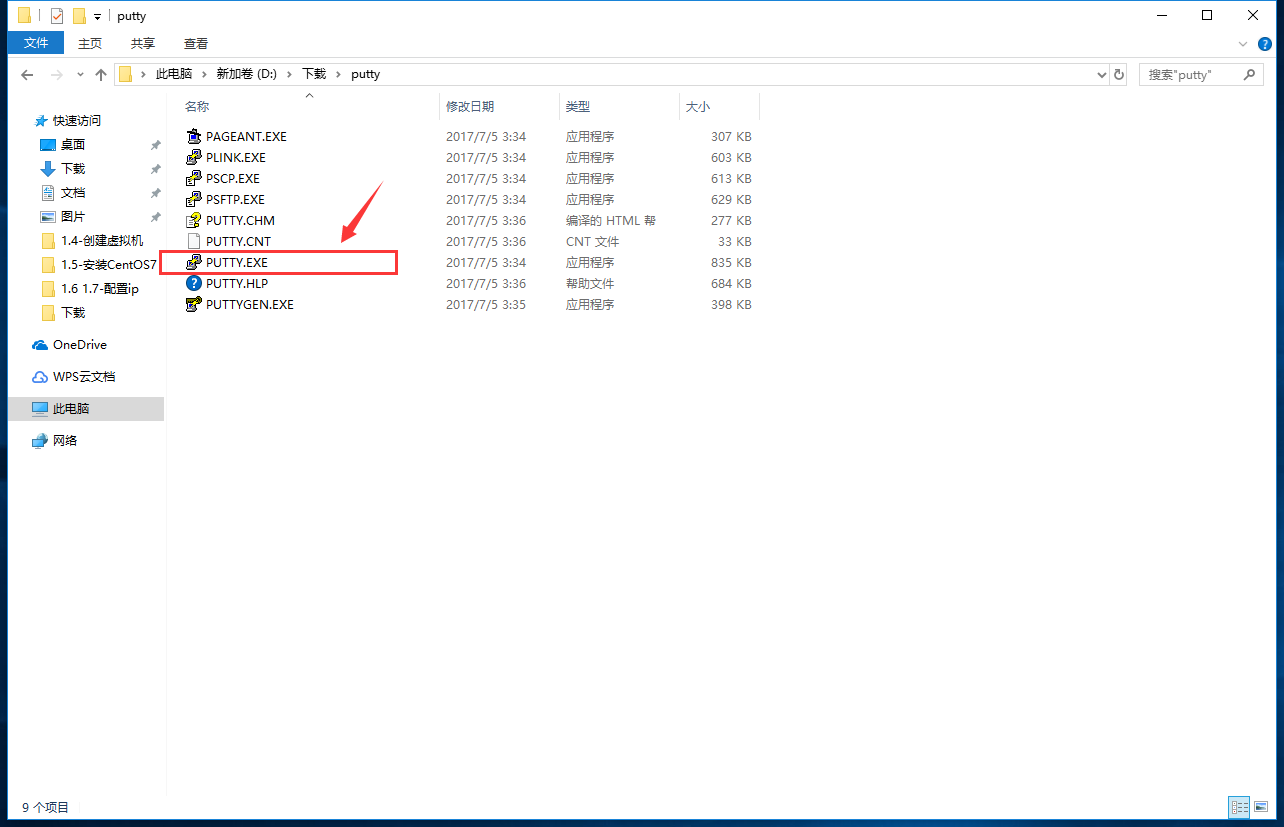Refresh the putty folder view

(x=1119, y=74)
